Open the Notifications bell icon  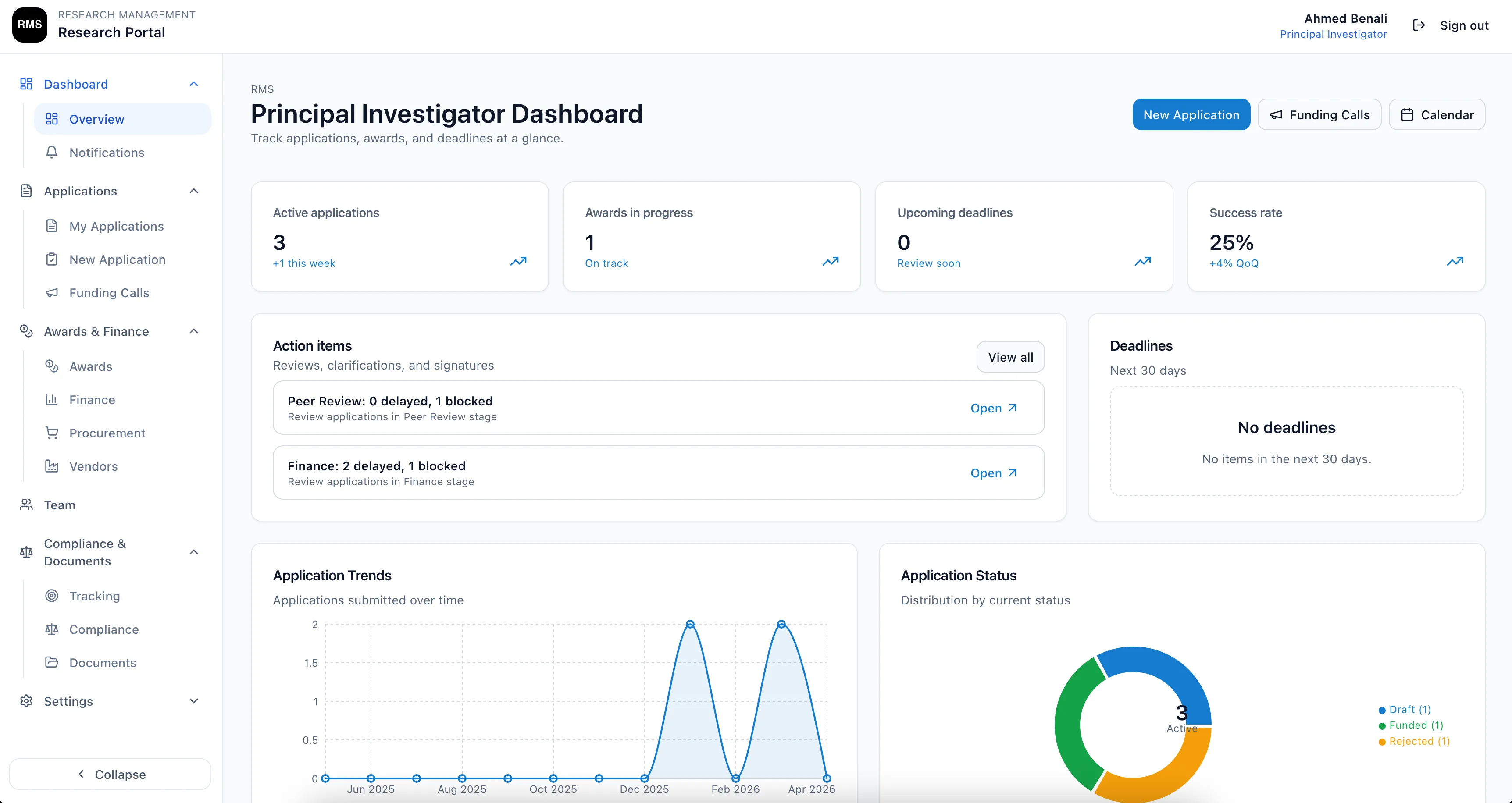coord(52,152)
